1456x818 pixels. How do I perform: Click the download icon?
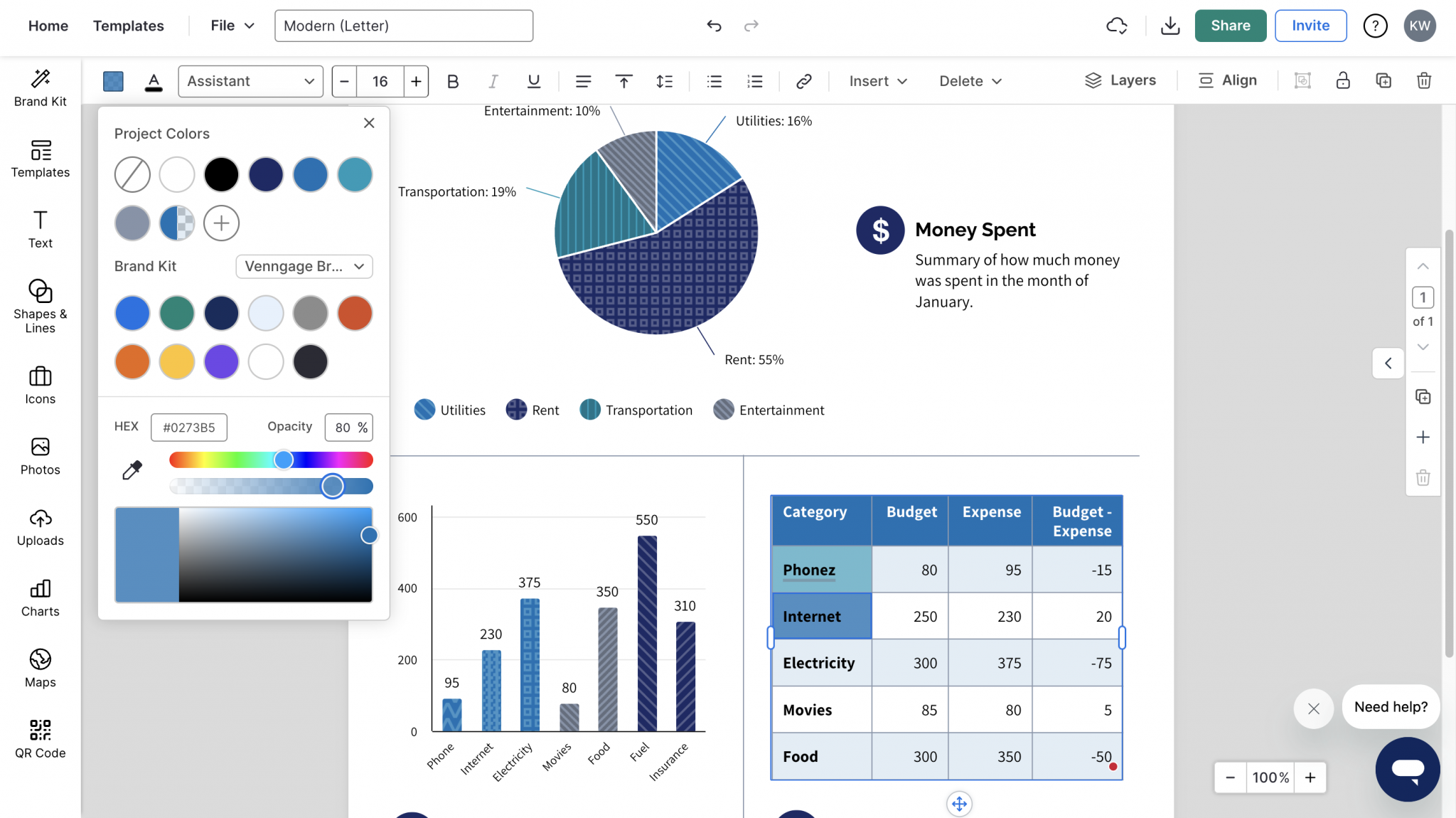(x=1170, y=26)
